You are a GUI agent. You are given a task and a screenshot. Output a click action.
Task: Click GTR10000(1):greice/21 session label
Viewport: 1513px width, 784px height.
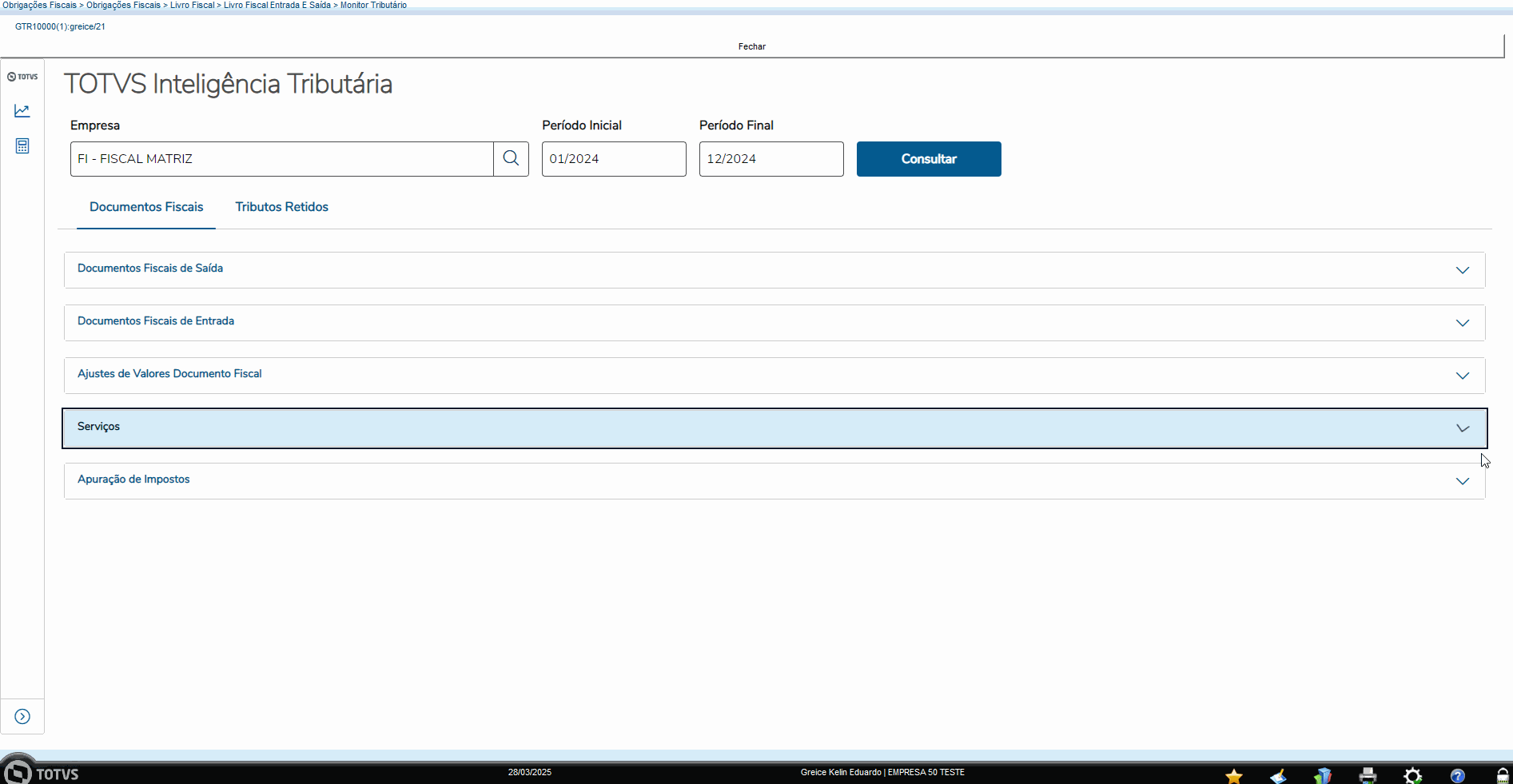(60, 26)
